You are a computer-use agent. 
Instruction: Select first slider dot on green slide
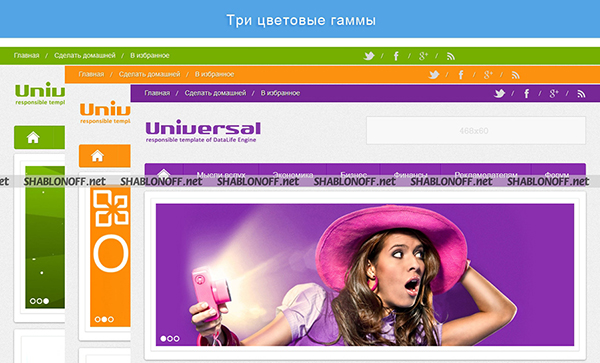[x=33, y=301]
